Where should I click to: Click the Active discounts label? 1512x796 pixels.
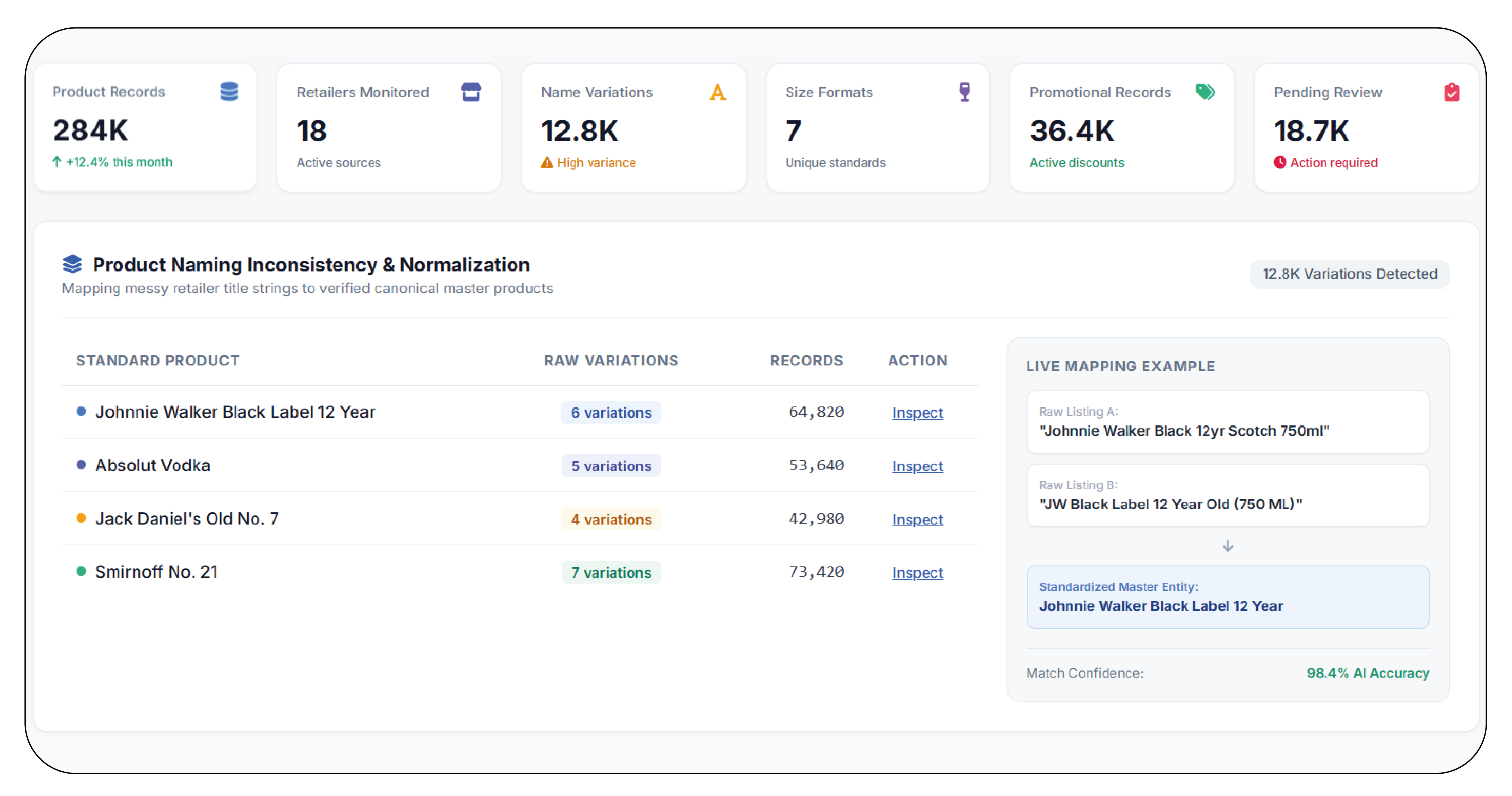click(1076, 162)
